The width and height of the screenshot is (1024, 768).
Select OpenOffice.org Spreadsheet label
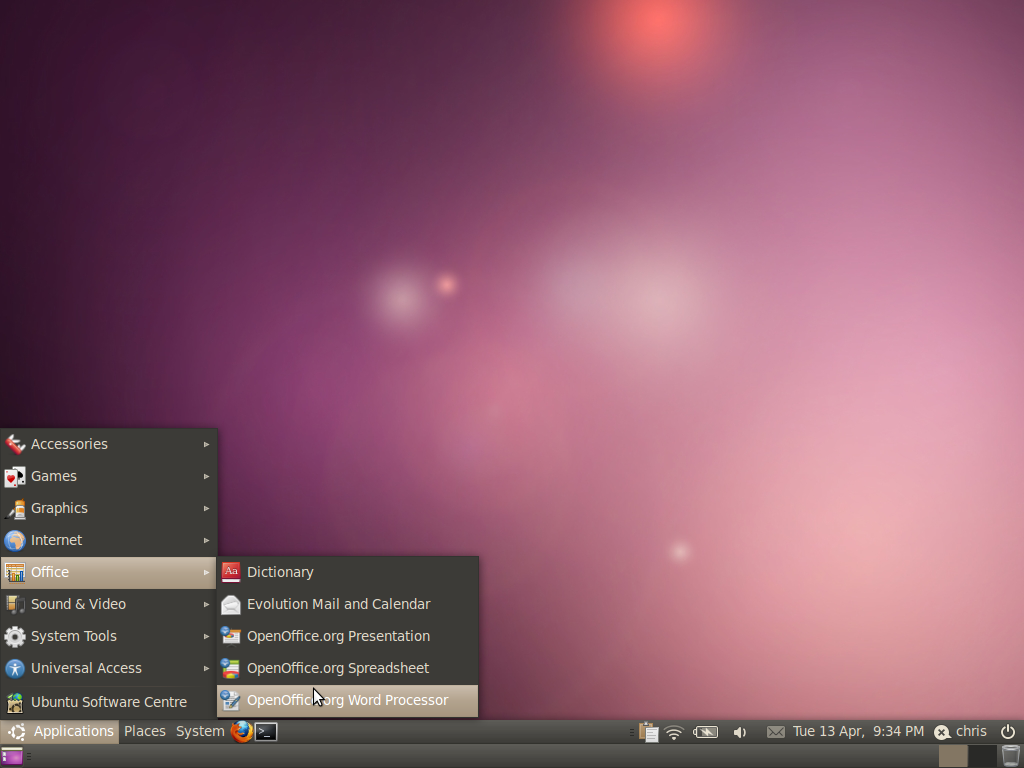click(x=338, y=668)
